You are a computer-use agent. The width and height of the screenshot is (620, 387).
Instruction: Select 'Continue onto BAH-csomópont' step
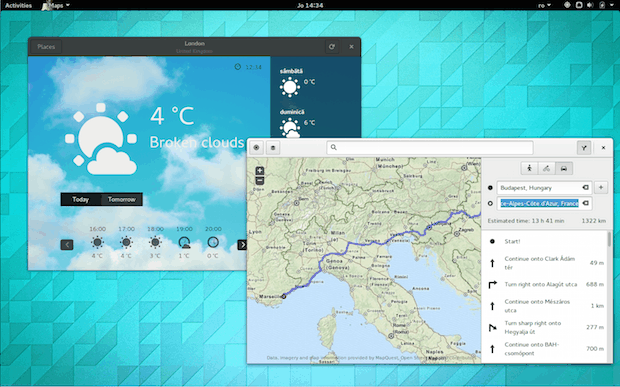(545, 349)
